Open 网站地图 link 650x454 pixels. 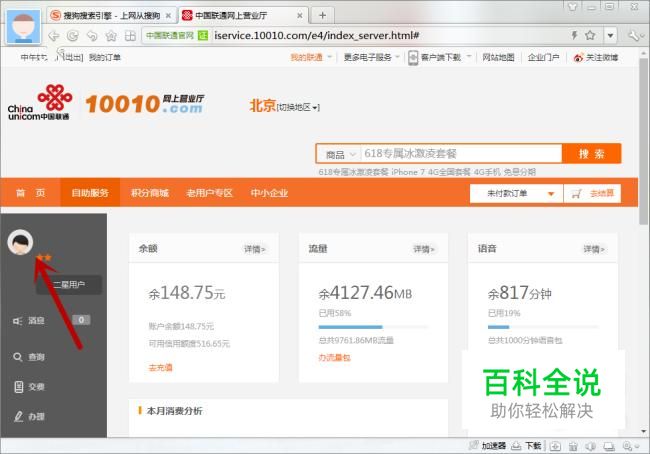tap(498, 57)
